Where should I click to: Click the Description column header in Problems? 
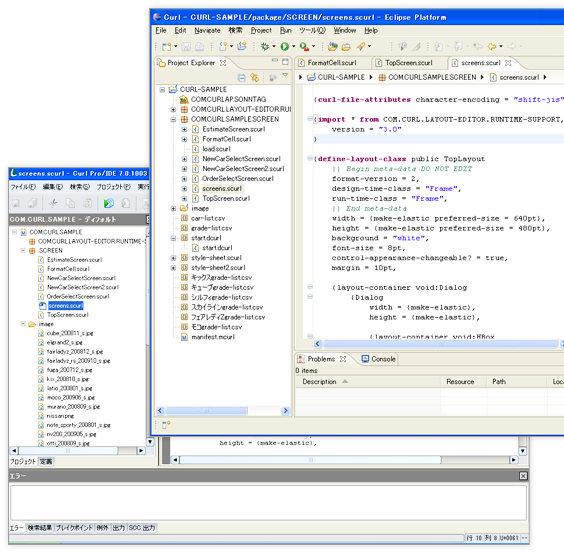pyautogui.click(x=368, y=382)
